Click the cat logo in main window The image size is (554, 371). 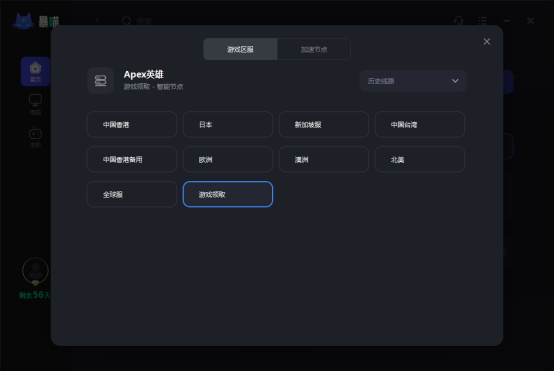click(x=23, y=21)
